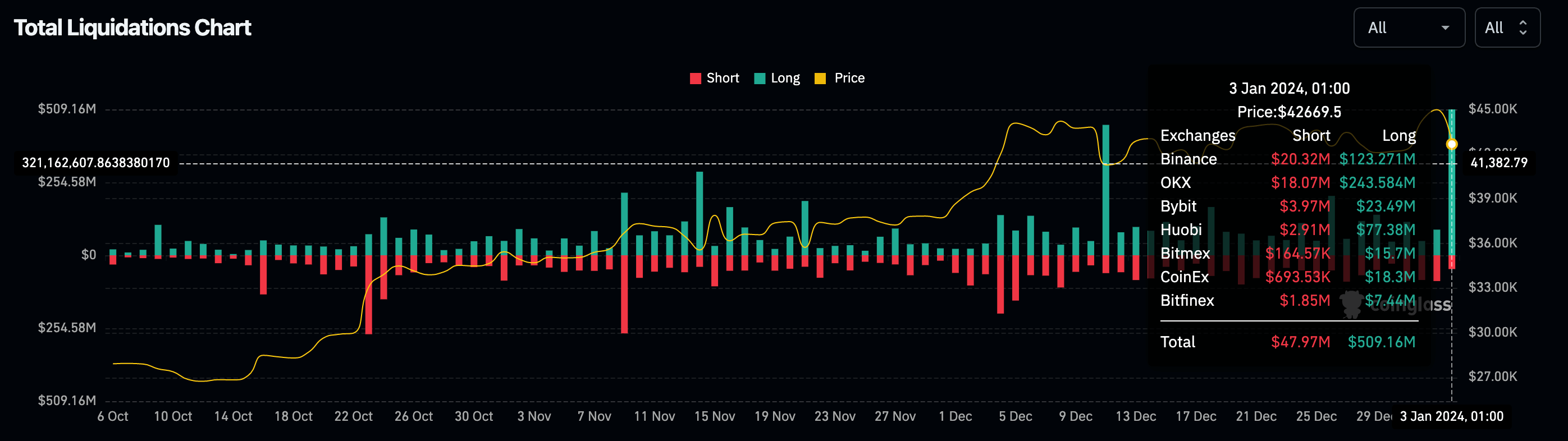Hide the Price line via its legend label
Viewport: 1568px width, 441px height.
pyautogui.click(x=849, y=79)
